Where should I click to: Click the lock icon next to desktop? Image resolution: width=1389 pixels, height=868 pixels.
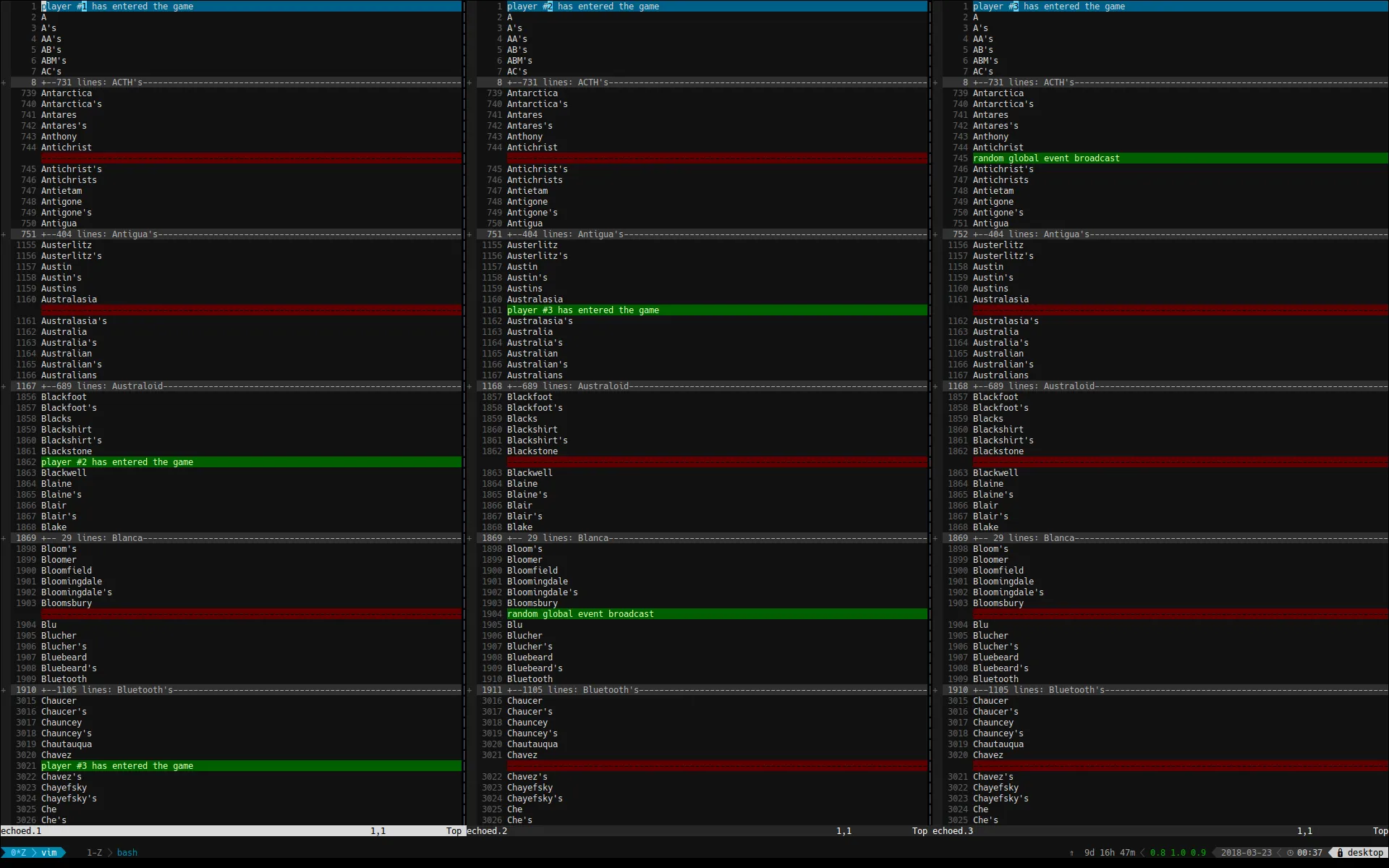pyautogui.click(x=1340, y=853)
